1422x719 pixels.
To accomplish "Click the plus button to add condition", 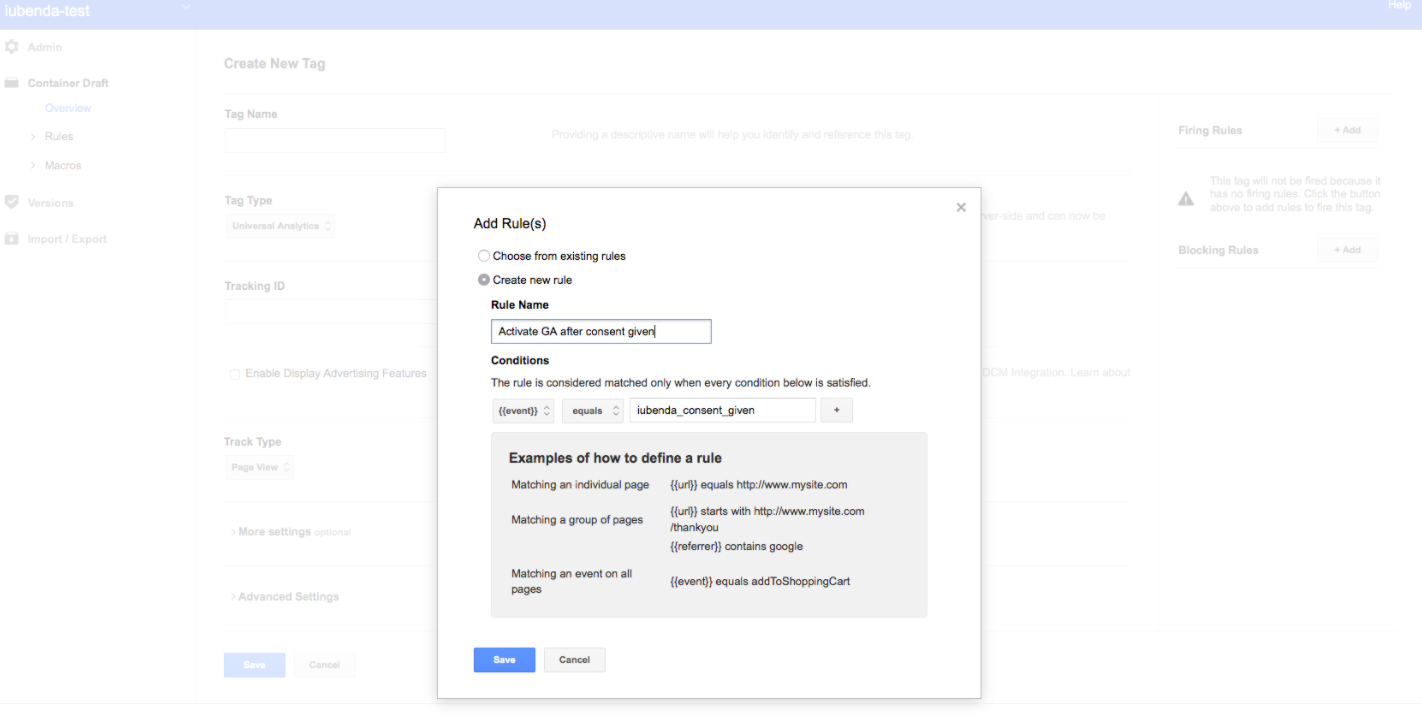I will [836, 410].
